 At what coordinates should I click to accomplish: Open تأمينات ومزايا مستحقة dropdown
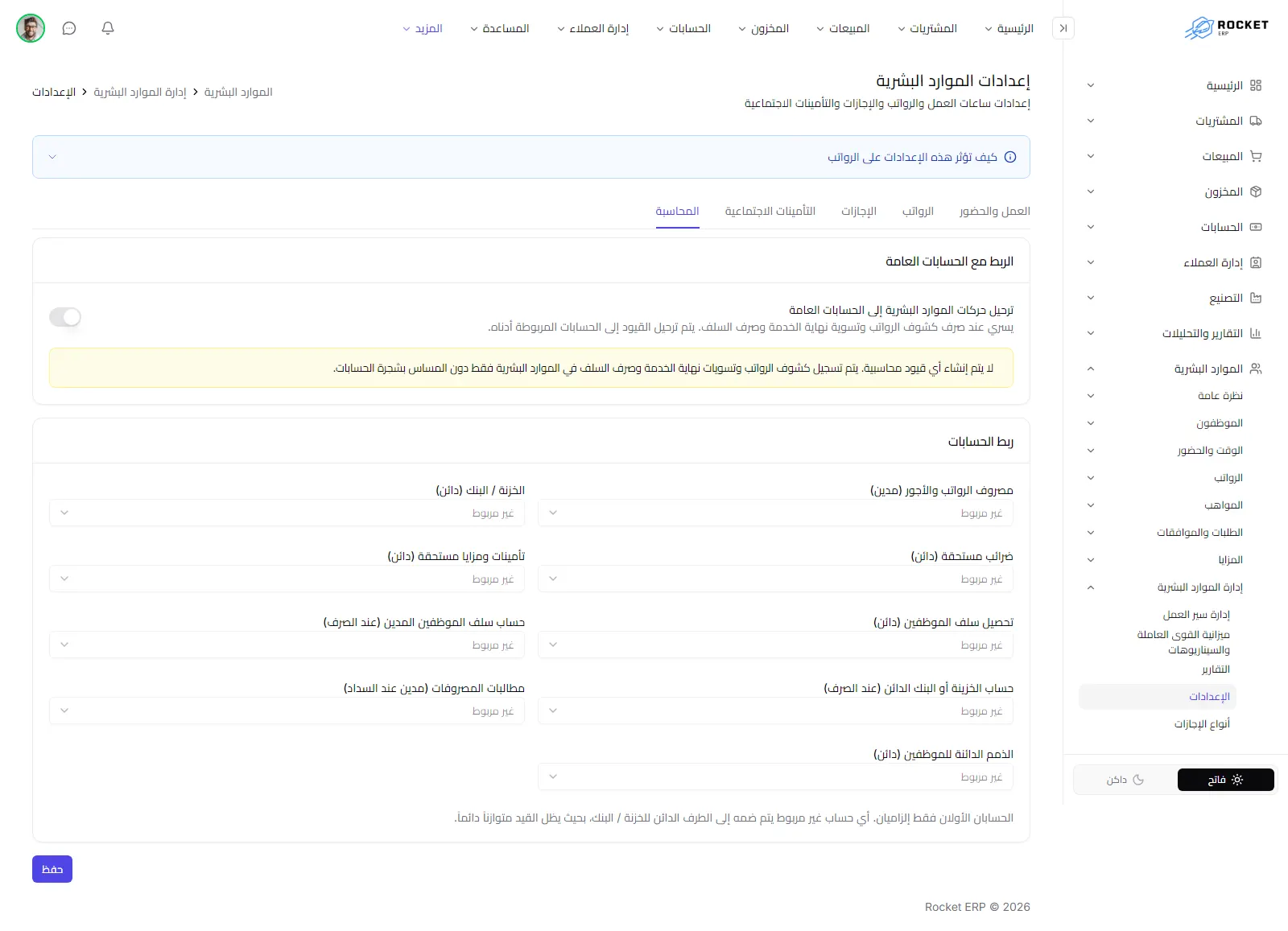coord(287,579)
